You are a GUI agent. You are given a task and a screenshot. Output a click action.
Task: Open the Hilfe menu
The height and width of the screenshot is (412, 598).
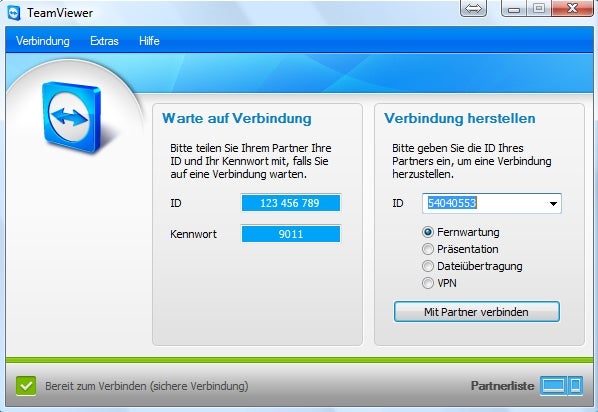(149, 41)
